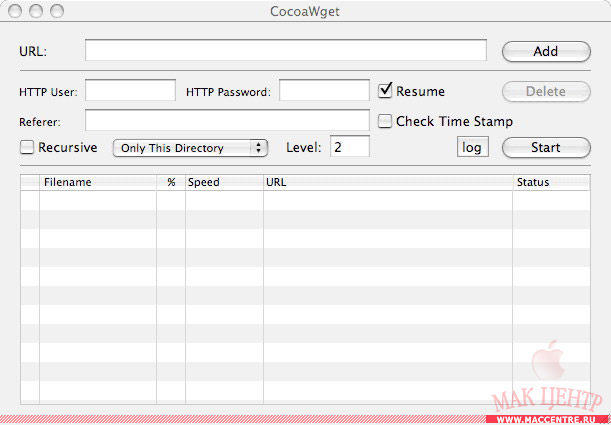Start the download with Start button
Viewport: 611px width, 425px height.
546,148
